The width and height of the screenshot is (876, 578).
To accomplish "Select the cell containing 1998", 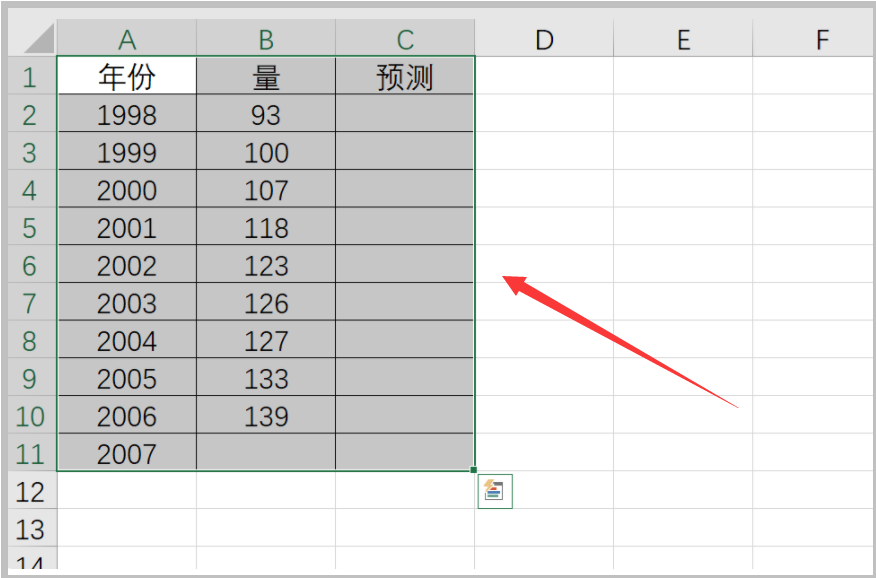I will (x=127, y=113).
